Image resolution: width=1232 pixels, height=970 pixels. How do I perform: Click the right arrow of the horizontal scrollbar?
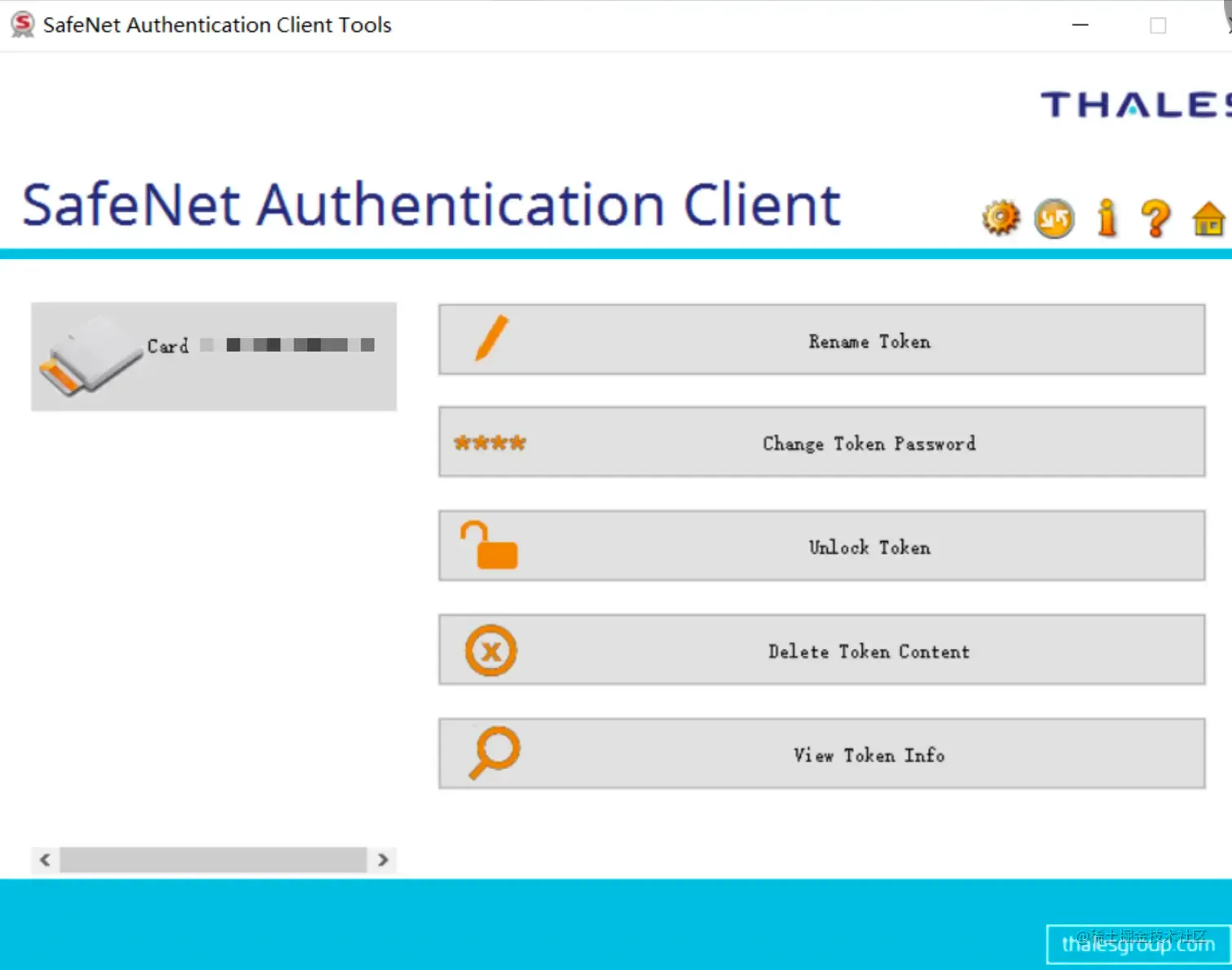(383, 860)
